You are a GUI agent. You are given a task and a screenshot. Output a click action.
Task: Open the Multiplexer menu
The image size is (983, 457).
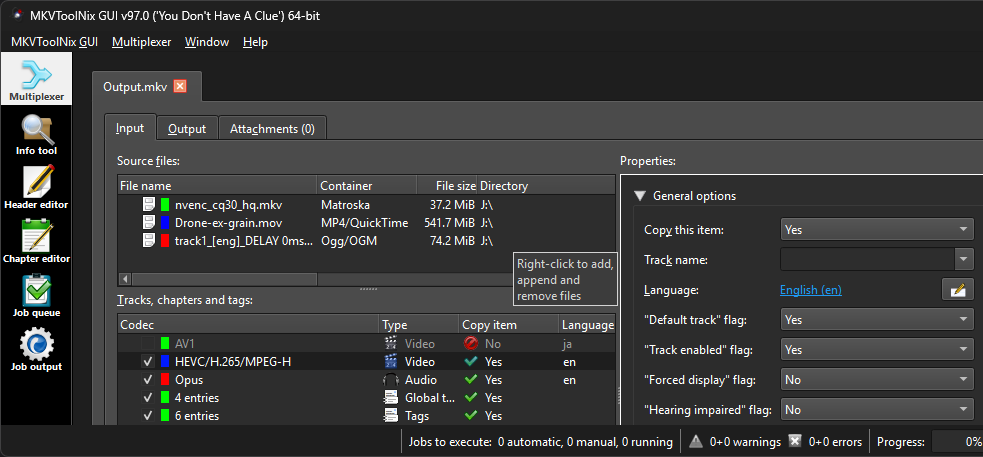tap(142, 42)
